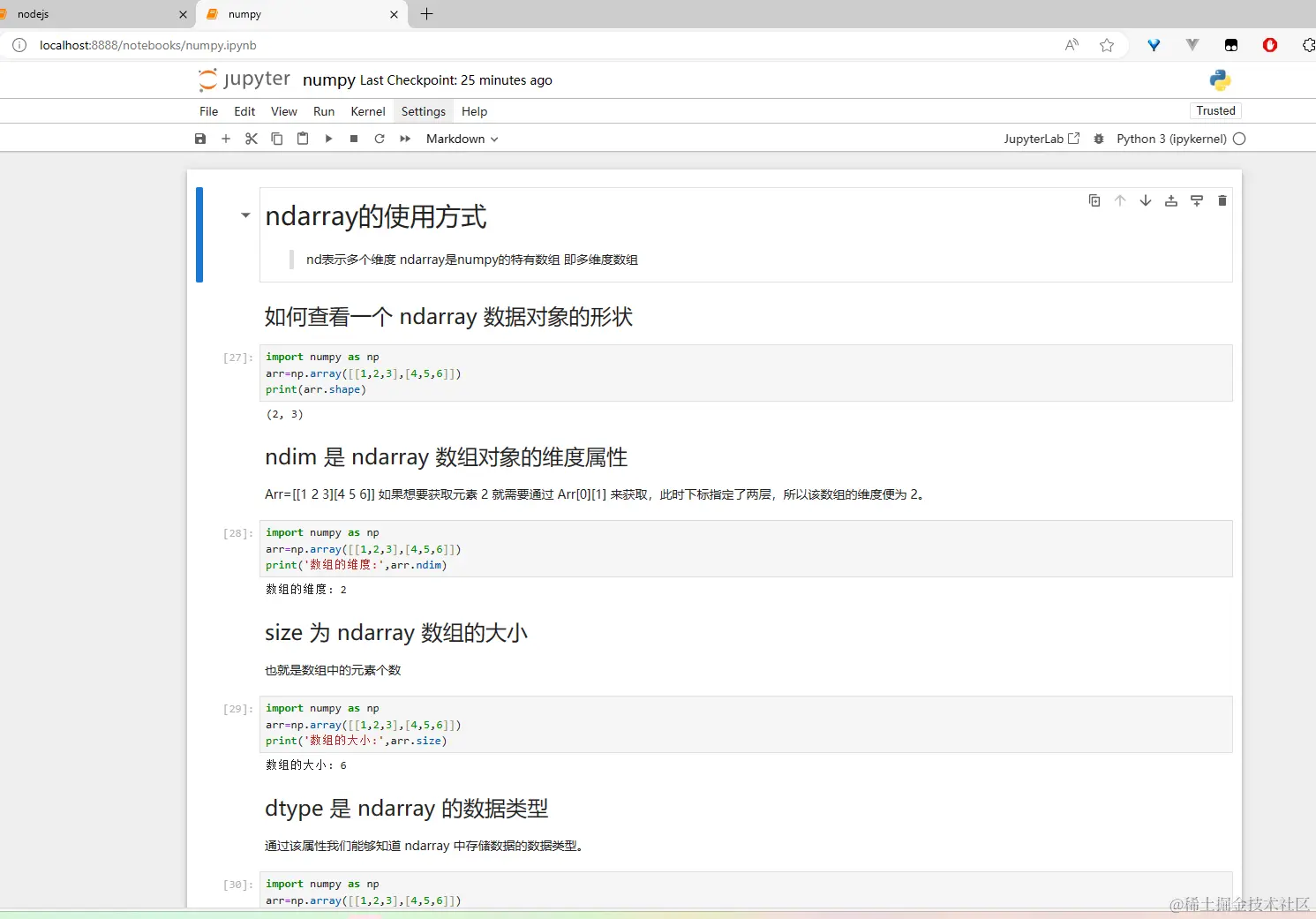Click the black square extension icon
The height and width of the screenshot is (919, 1316).
(1231, 45)
